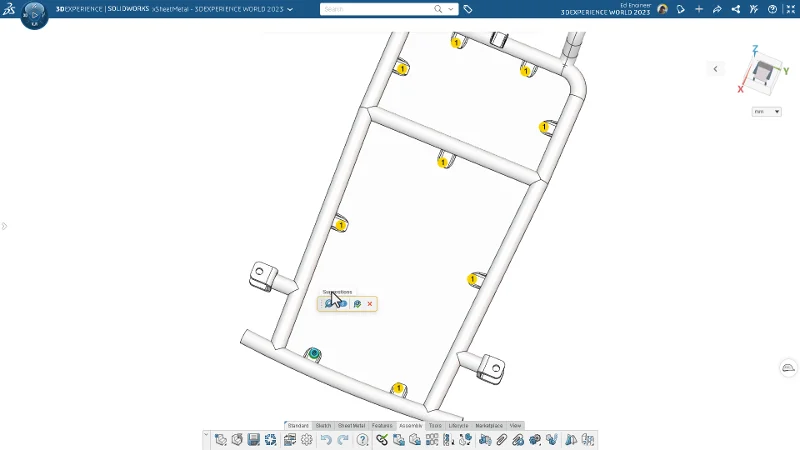Click the search input field
Image resolution: width=800 pixels, height=450 pixels.
tap(378, 9)
